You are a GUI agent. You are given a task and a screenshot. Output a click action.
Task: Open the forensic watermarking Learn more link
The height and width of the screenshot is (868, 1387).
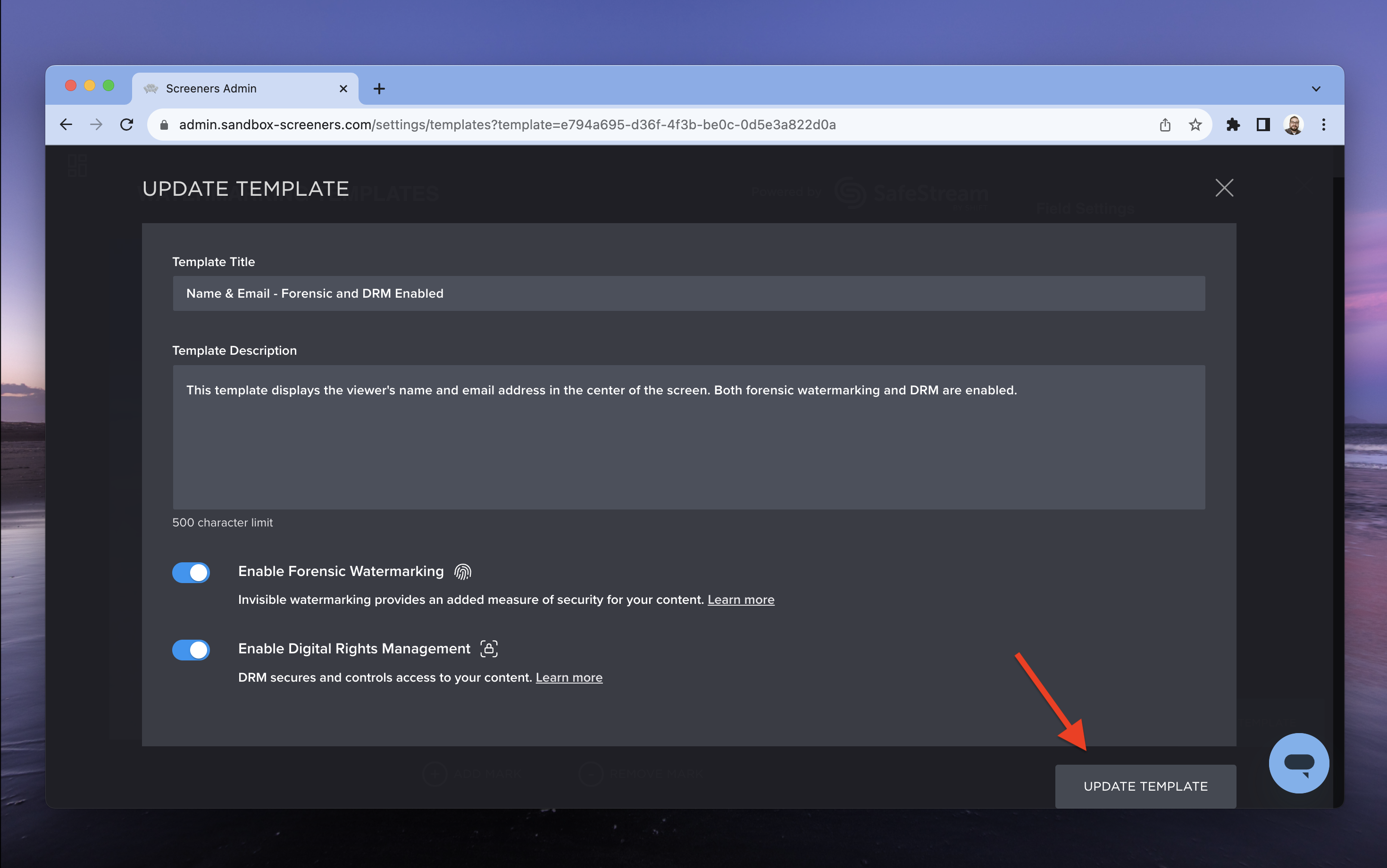click(x=741, y=599)
